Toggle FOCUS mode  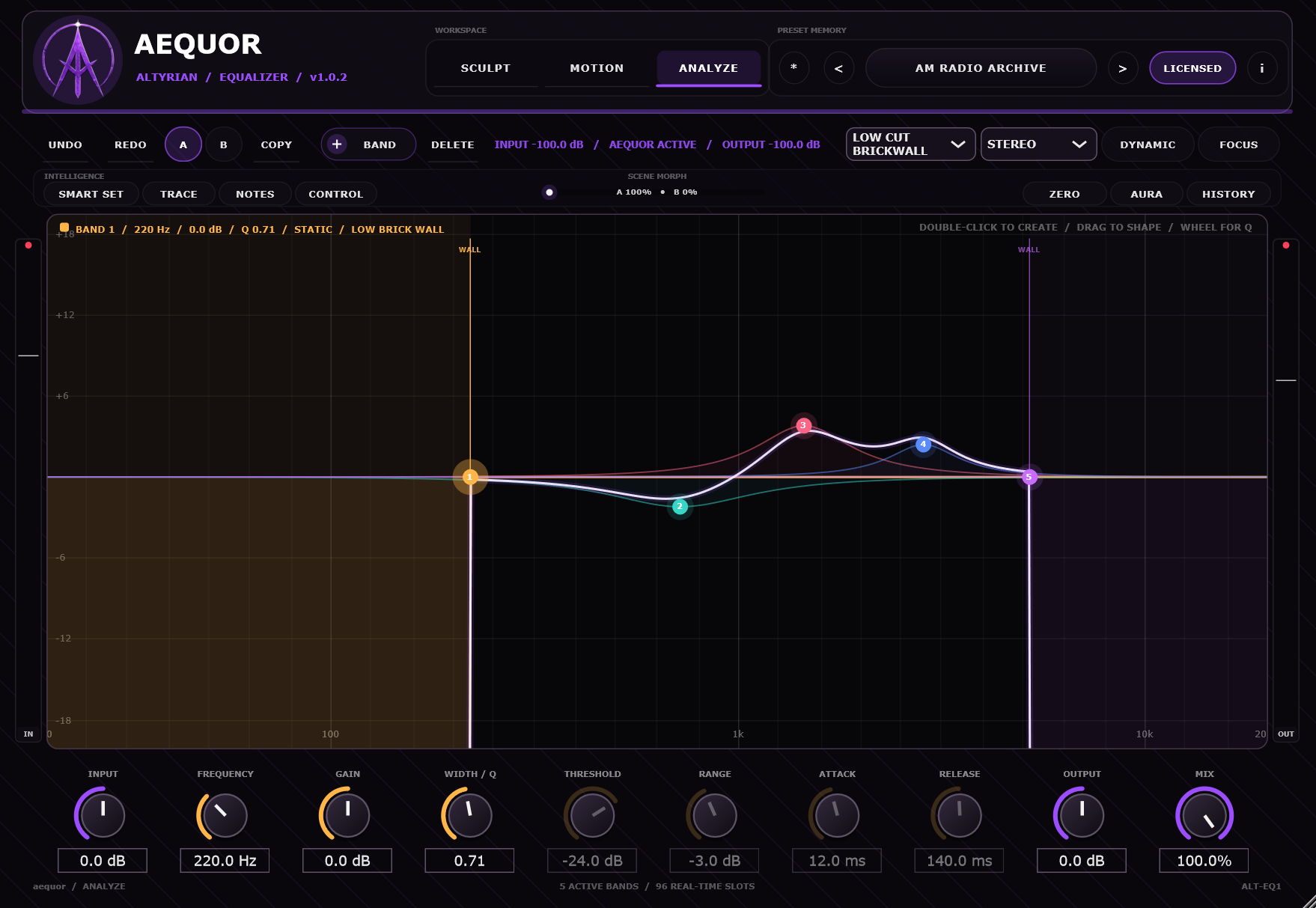pos(1239,144)
